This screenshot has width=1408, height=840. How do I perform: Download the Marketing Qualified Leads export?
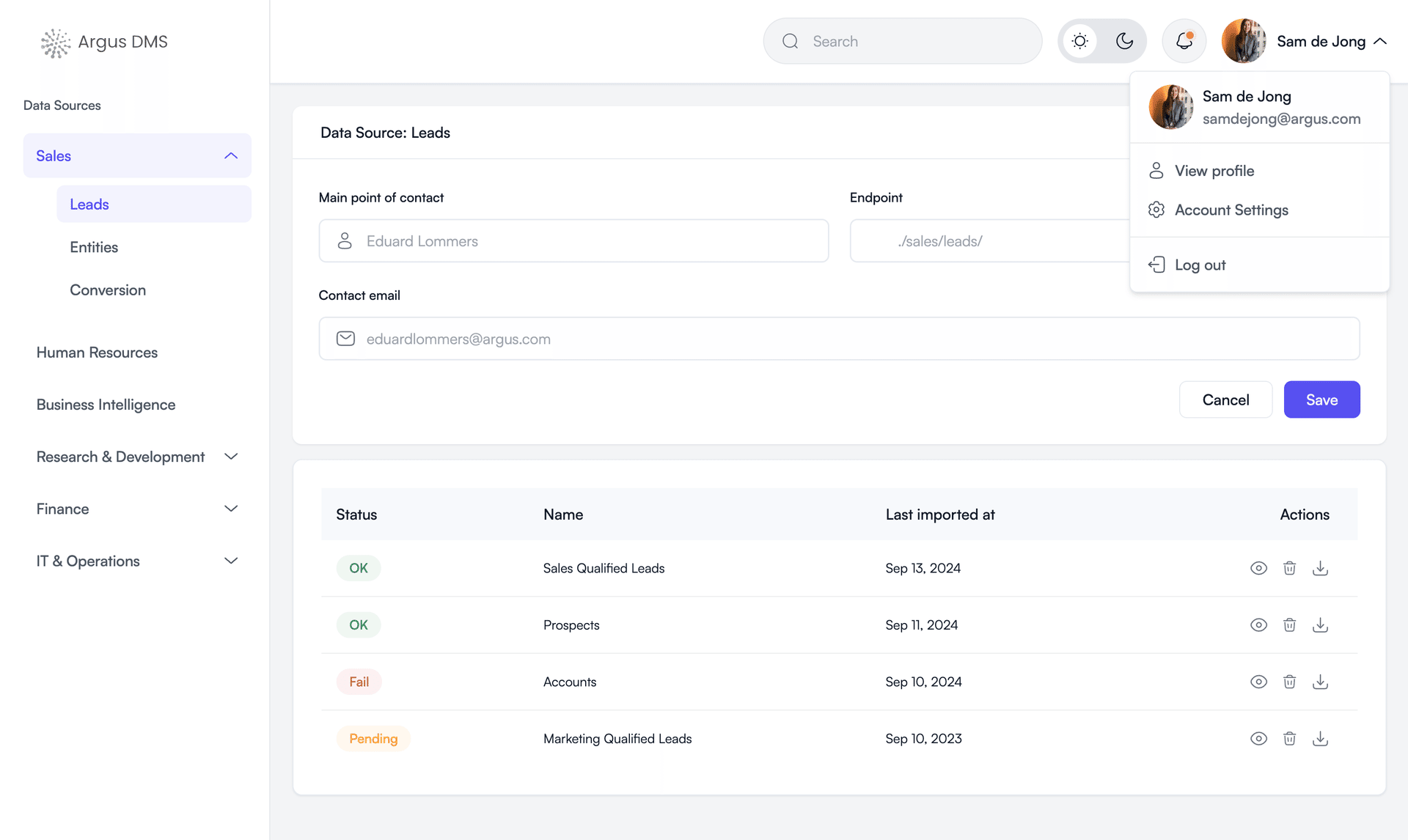(x=1321, y=738)
